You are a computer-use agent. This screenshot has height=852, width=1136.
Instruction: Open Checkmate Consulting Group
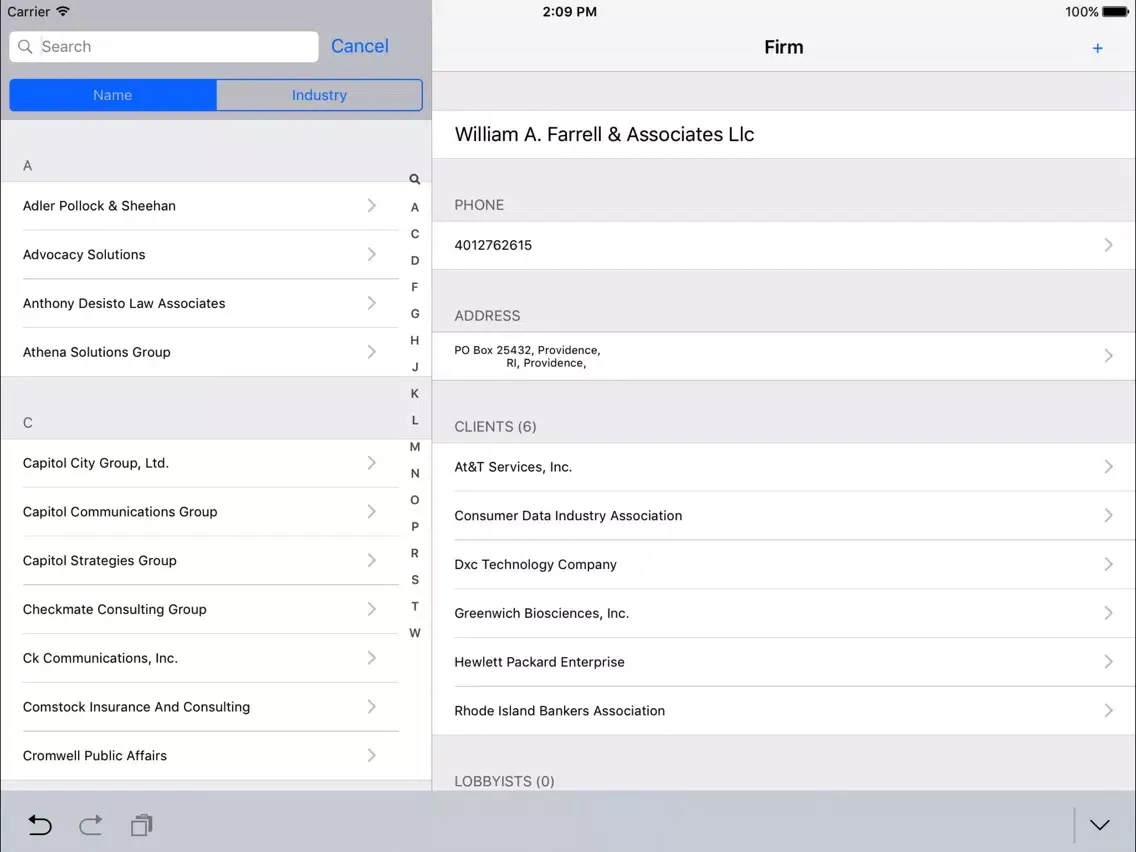click(x=200, y=609)
